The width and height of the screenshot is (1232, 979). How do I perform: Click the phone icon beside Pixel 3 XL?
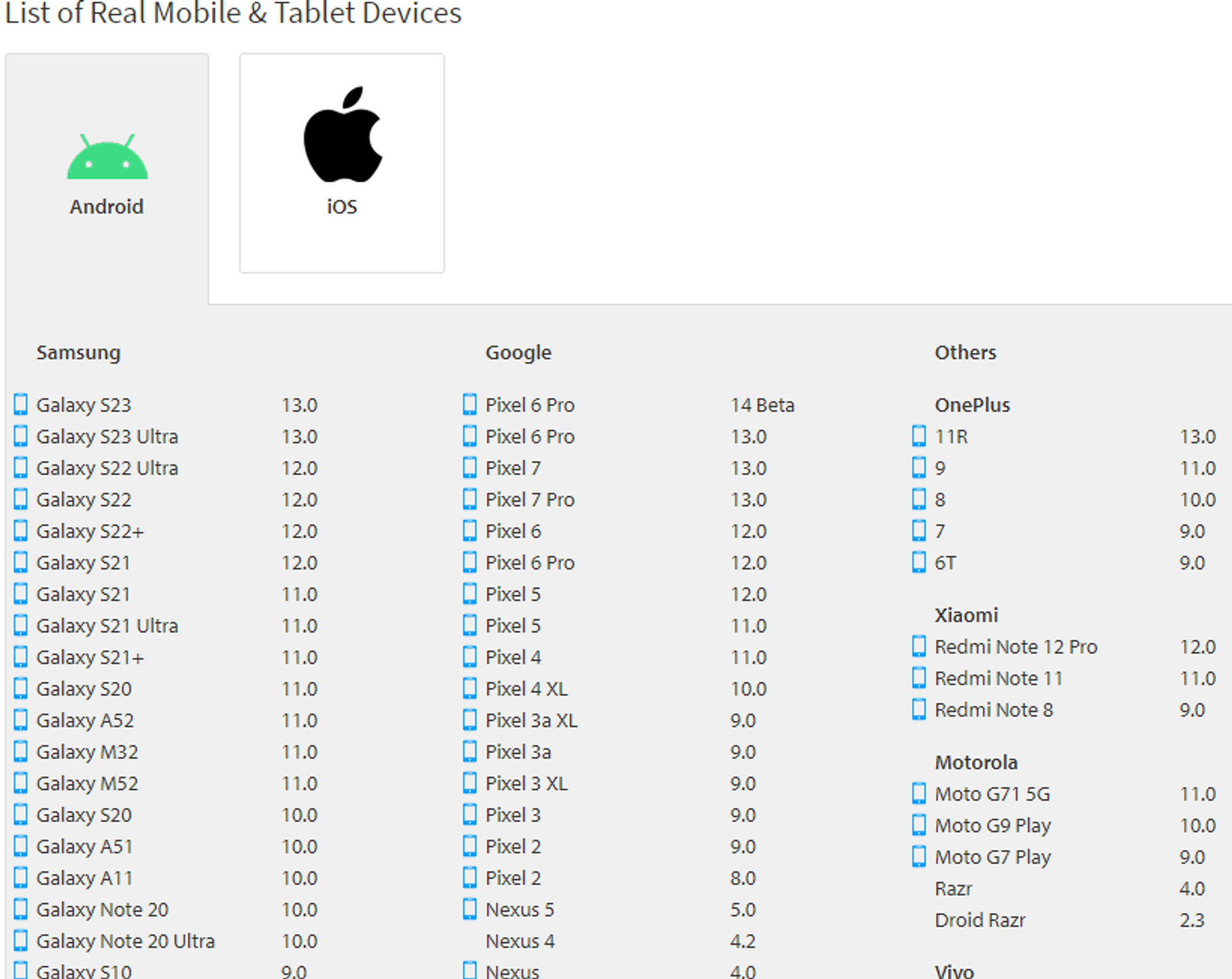(x=469, y=783)
